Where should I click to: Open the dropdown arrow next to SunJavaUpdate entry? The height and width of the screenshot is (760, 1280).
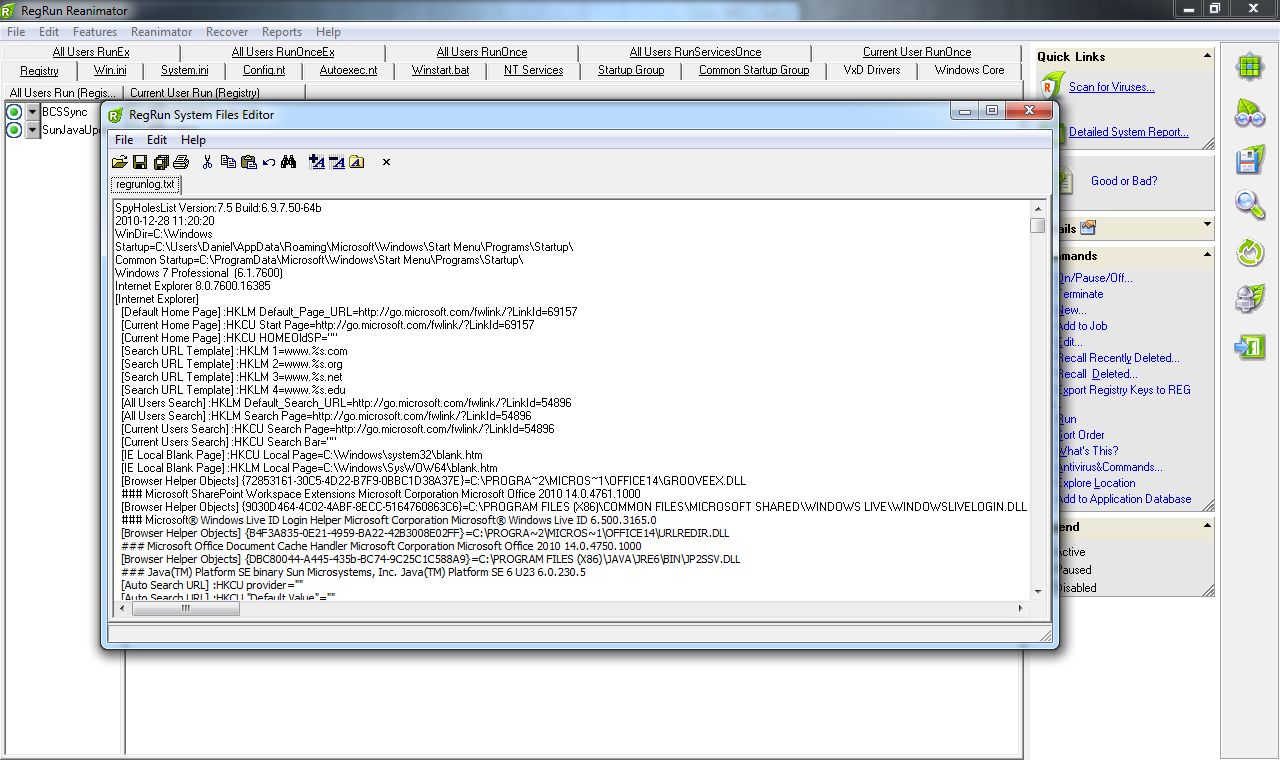[32, 130]
